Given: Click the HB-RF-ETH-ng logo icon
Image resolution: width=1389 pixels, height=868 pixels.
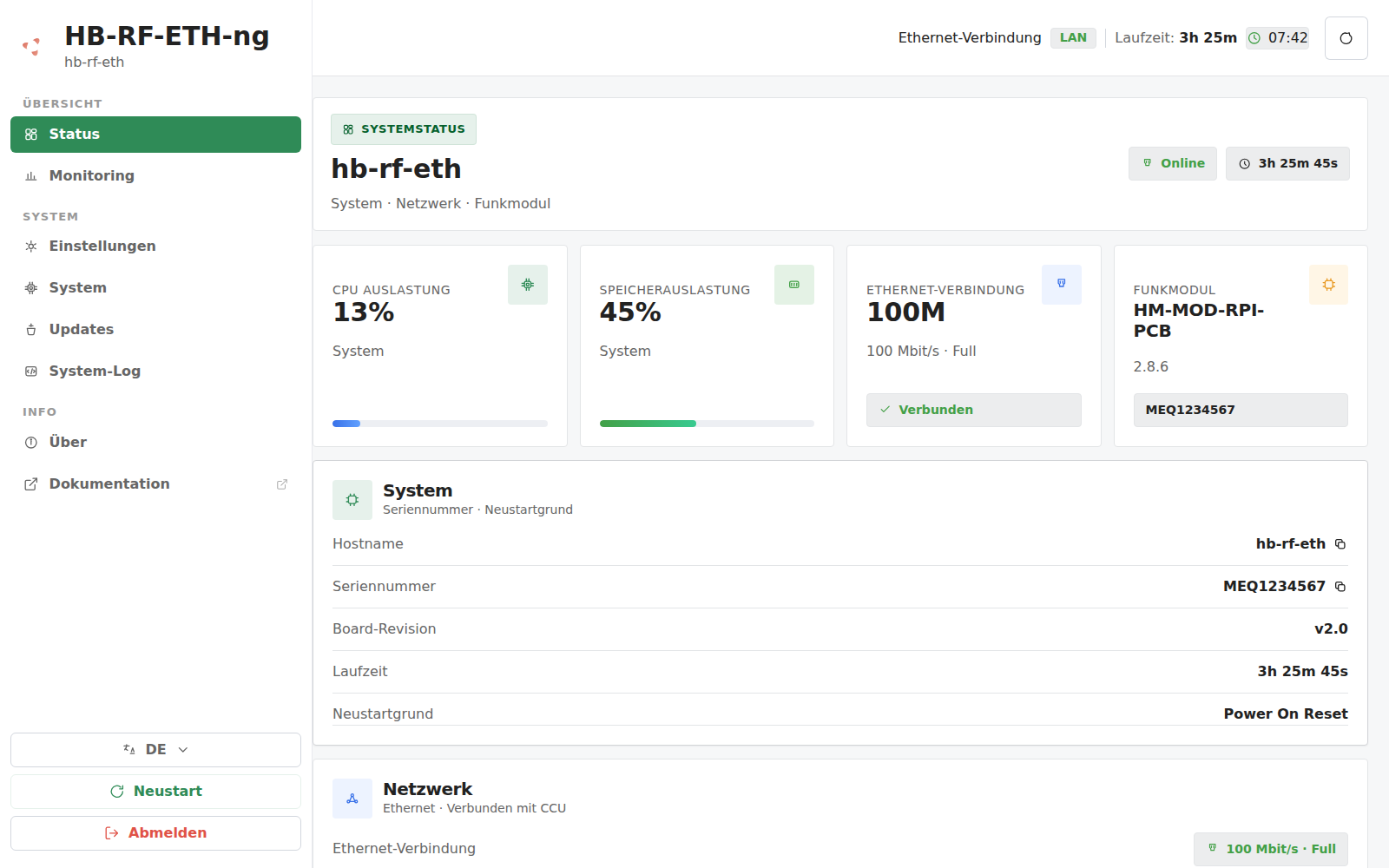Looking at the screenshot, I should pos(31,47).
